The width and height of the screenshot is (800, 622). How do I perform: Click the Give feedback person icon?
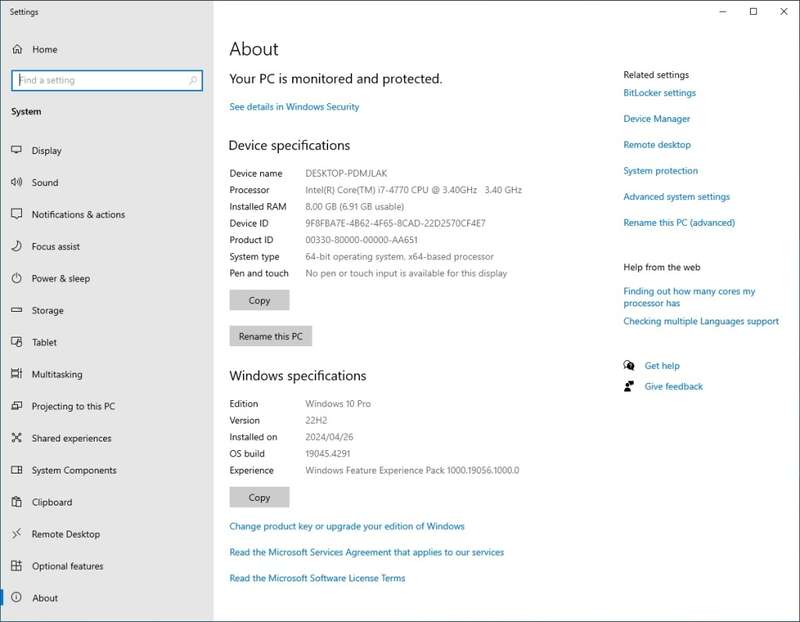[629, 386]
